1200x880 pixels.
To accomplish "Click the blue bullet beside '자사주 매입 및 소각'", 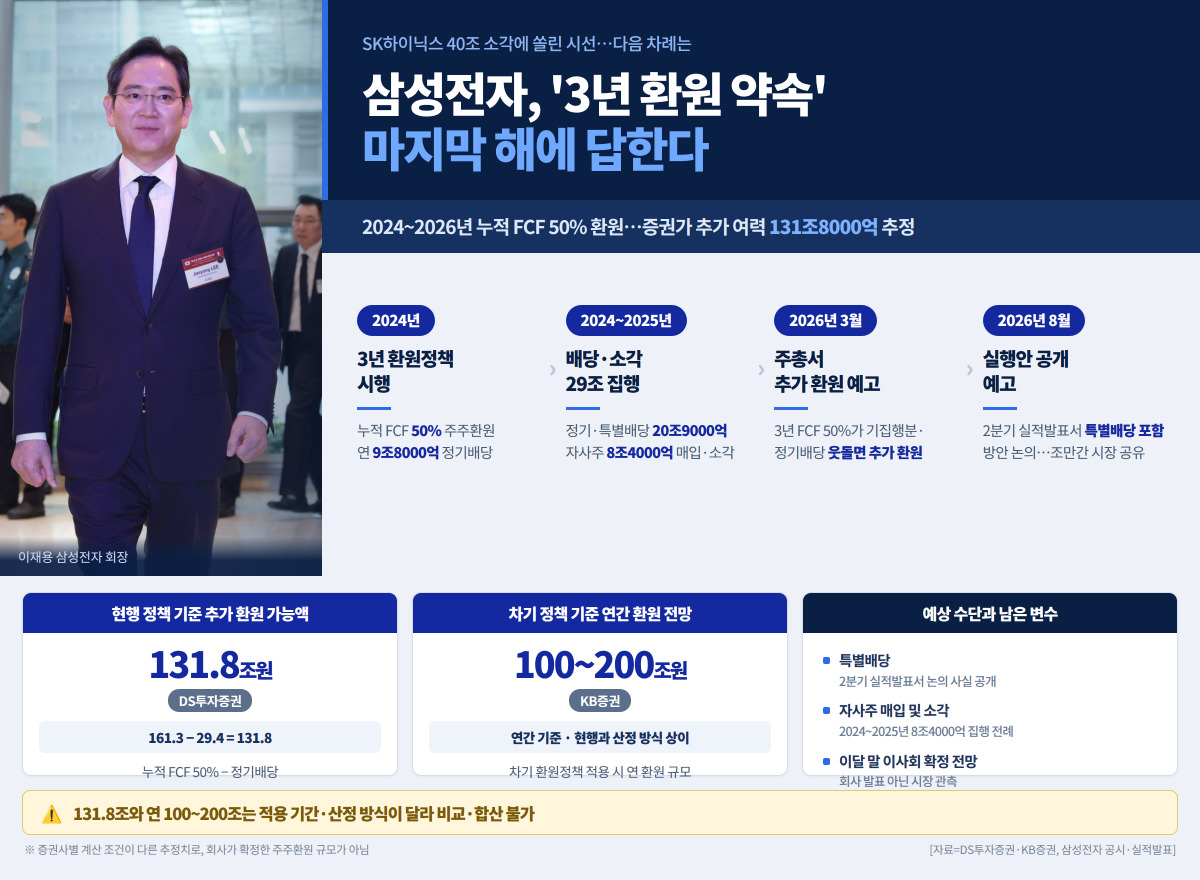I will click(x=826, y=710).
